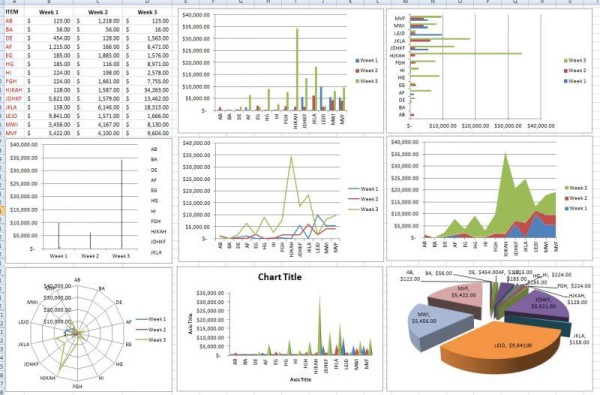Click Week 3 legend entry in line chart

pos(364,209)
